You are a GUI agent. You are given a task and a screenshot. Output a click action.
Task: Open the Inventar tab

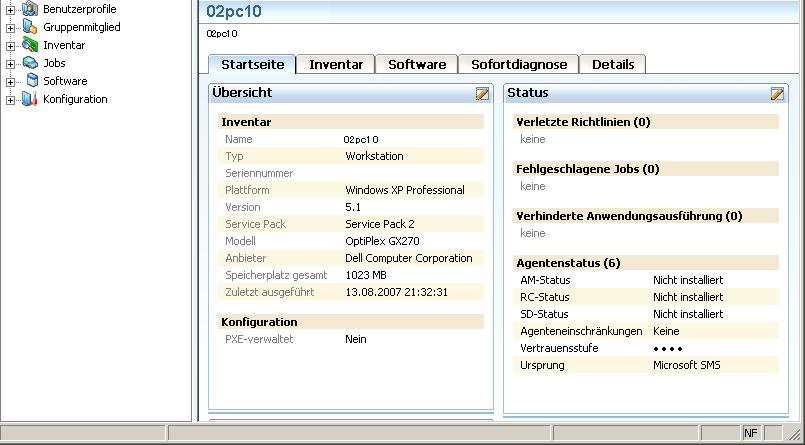336,64
